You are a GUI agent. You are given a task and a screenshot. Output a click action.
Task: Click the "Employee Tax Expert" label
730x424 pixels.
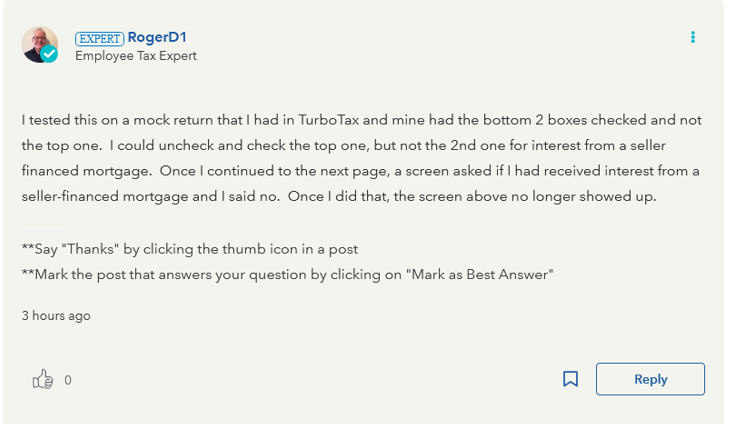coord(136,56)
